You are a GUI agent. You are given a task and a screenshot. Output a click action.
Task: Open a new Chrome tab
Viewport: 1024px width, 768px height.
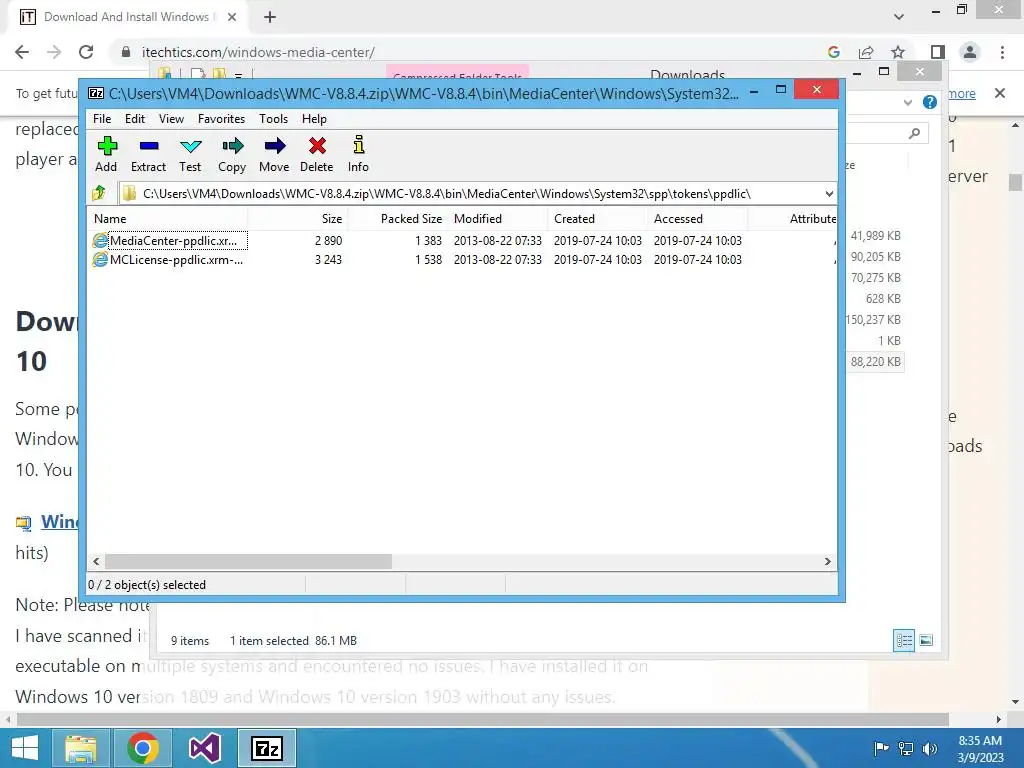pyautogui.click(x=270, y=17)
